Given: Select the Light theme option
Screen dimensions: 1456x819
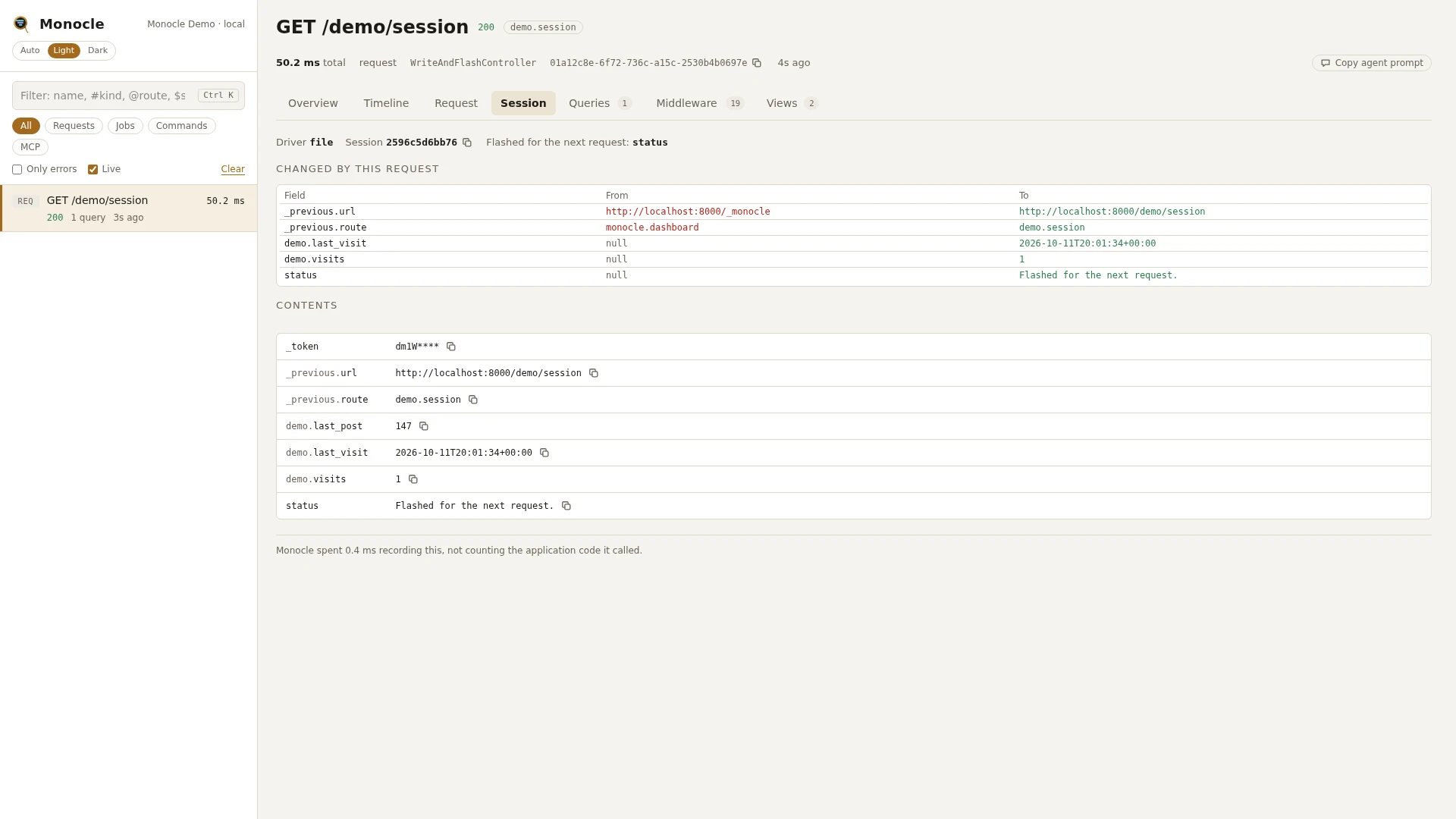Looking at the screenshot, I should pos(64,51).
